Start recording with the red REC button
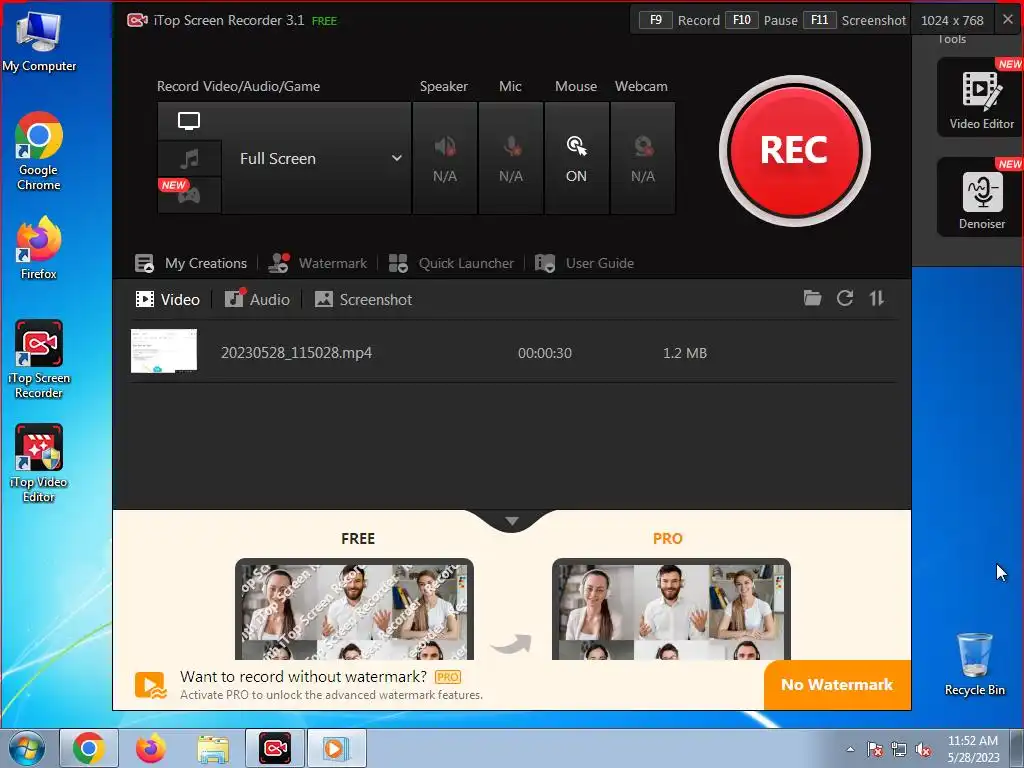This screenshot has height=768, width=1024. 794,151
